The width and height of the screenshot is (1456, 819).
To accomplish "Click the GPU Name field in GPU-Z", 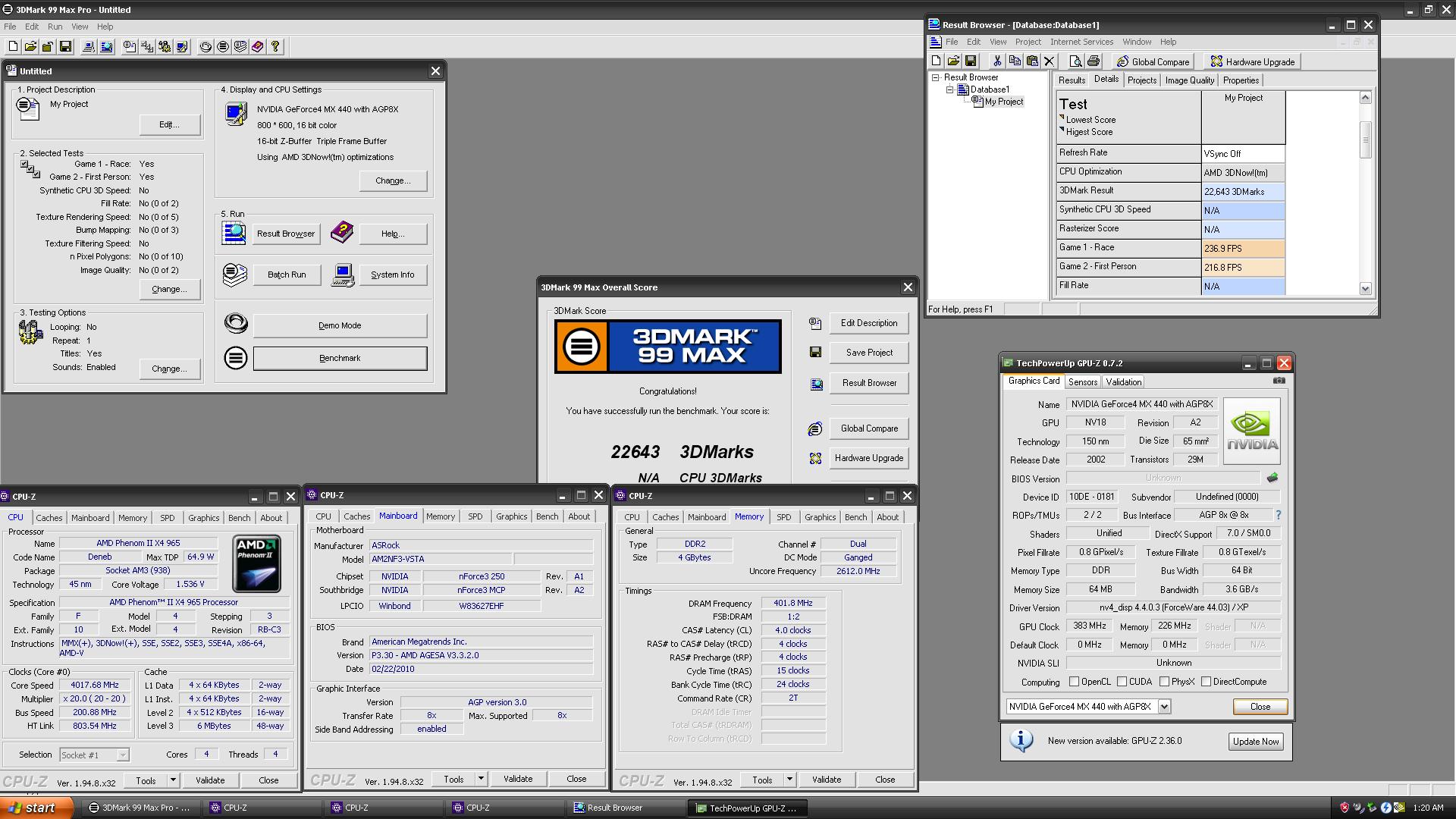I will 1141,404.
